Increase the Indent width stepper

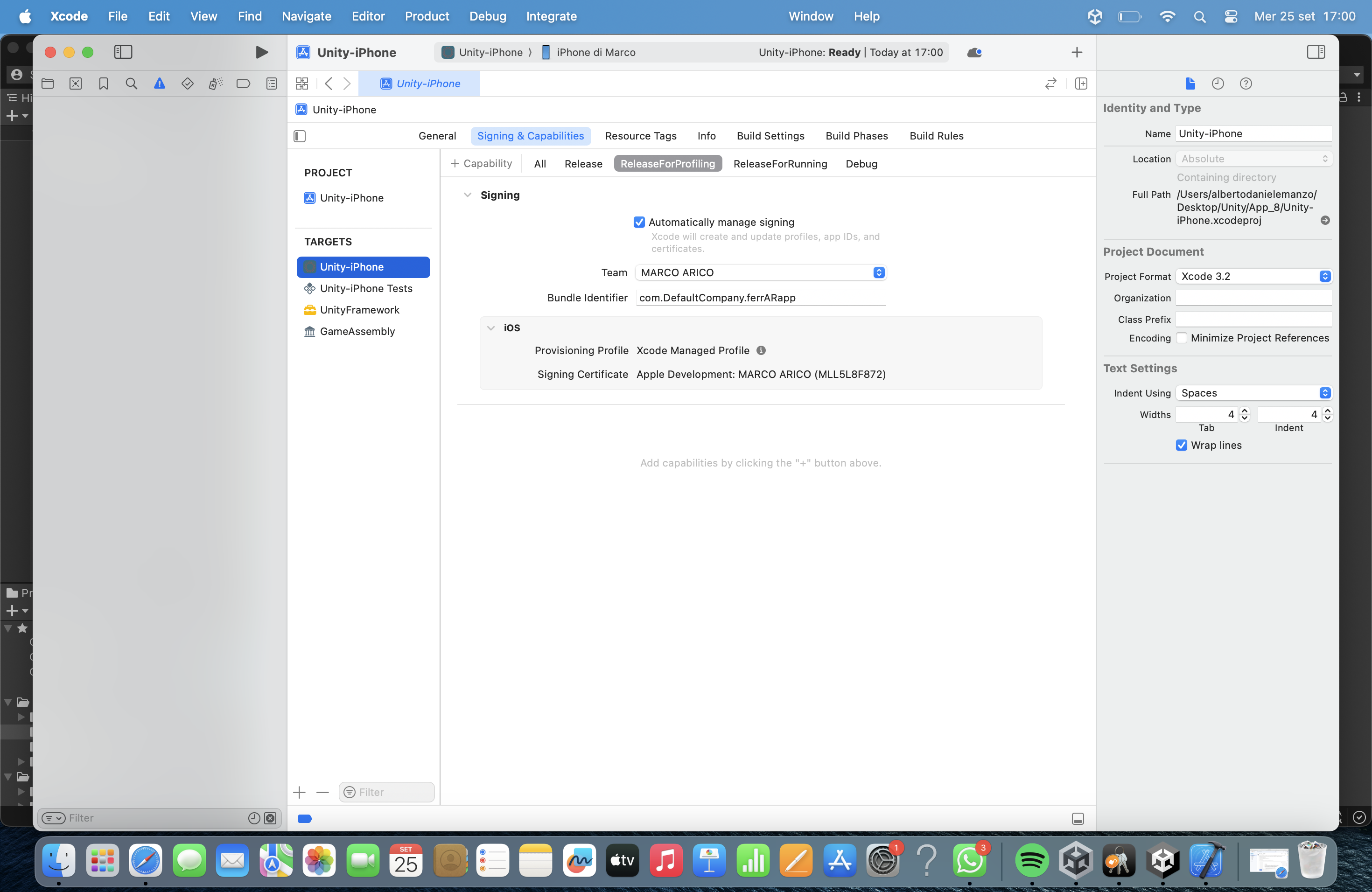pyautogui.click(x=1328, y=411)
